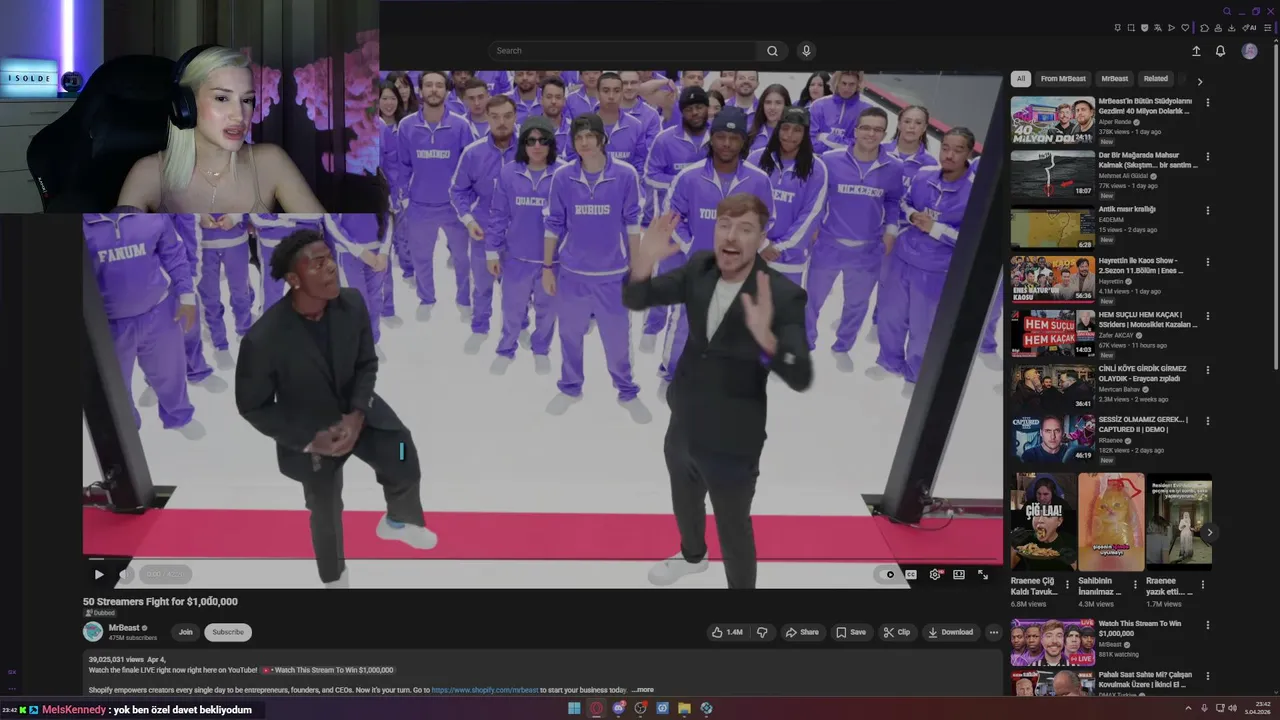The width and height of the screenshot is (1280, 720).
Task: Select the From MrBeast filter chip
Action: click(x=1063, y=79)
